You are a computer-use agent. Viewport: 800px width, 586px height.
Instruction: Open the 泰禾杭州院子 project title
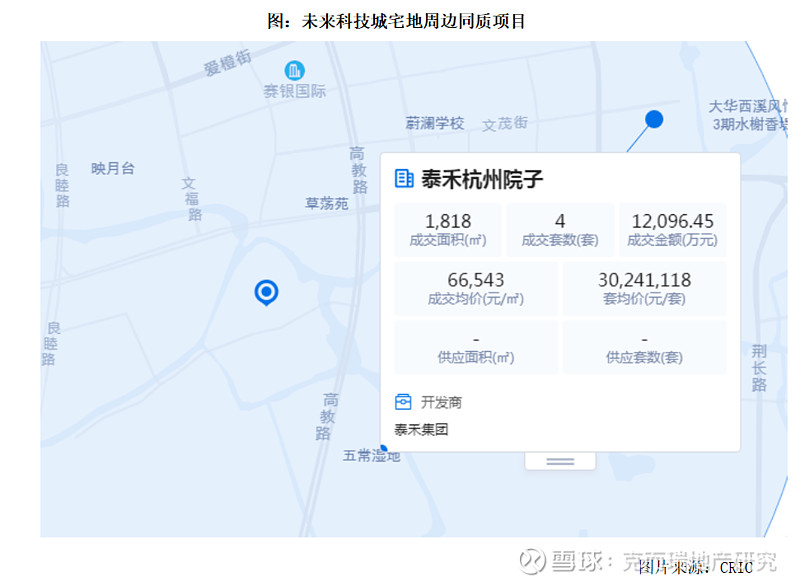482,179
